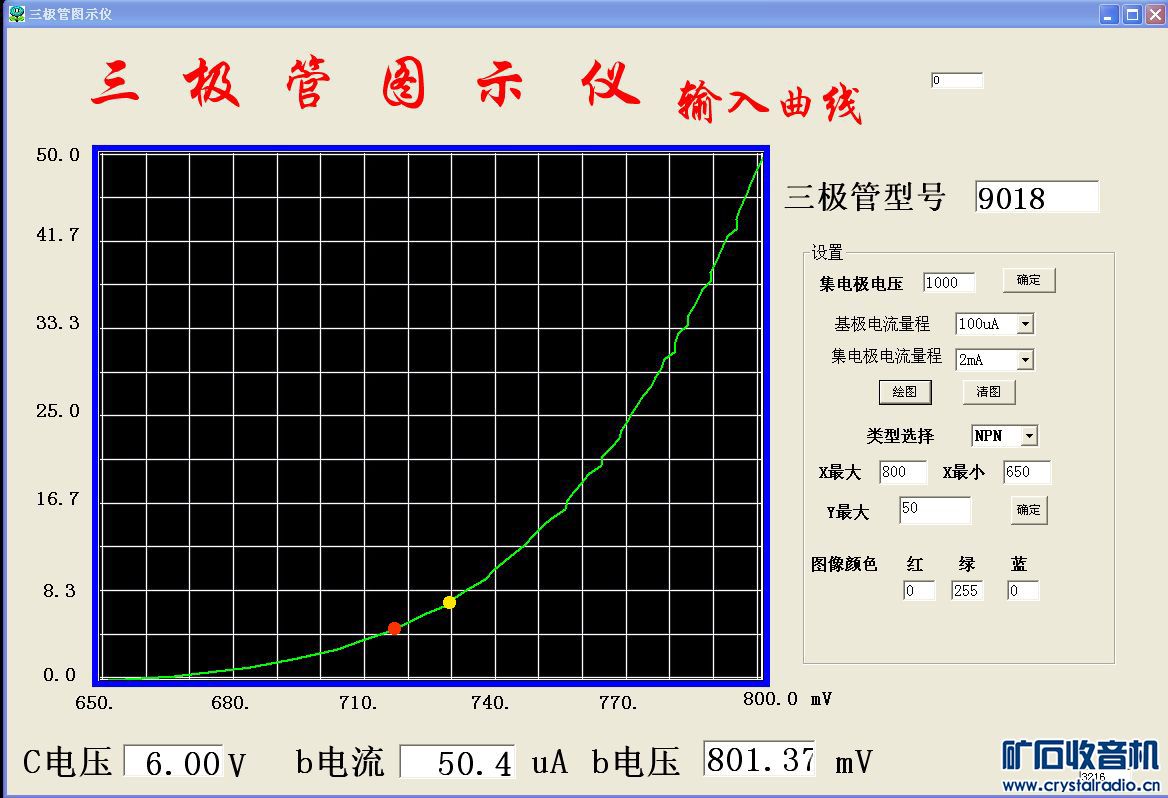Viewport: 1168px width, 798px height.
Task: Click the X最小 field showing 650
Action: pyautogui.click(x=1026, y=472)
